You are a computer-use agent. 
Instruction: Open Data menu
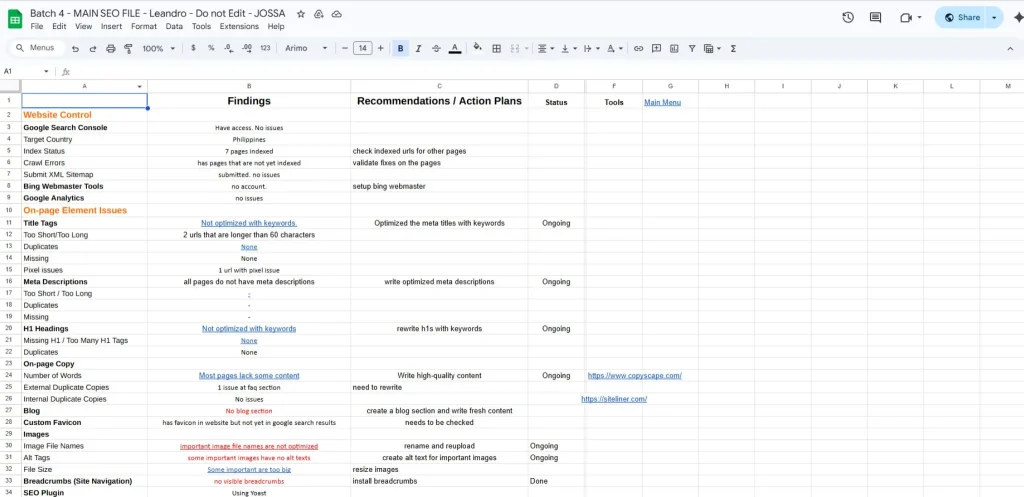pyautogui.click(x=174, y=27)
